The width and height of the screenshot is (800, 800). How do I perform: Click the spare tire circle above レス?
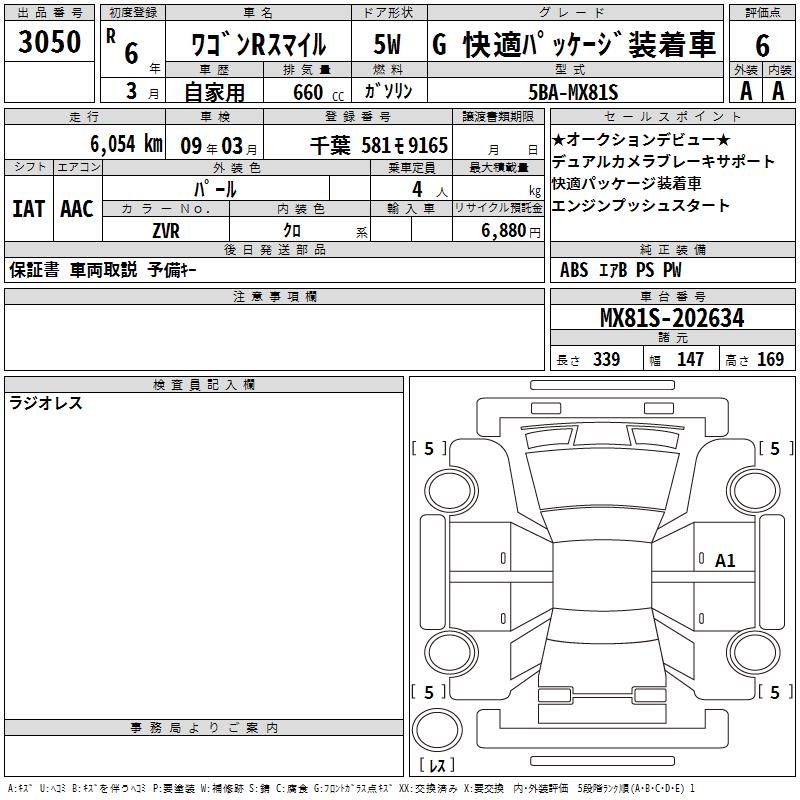pyautogui.click(x=437, y=730)
